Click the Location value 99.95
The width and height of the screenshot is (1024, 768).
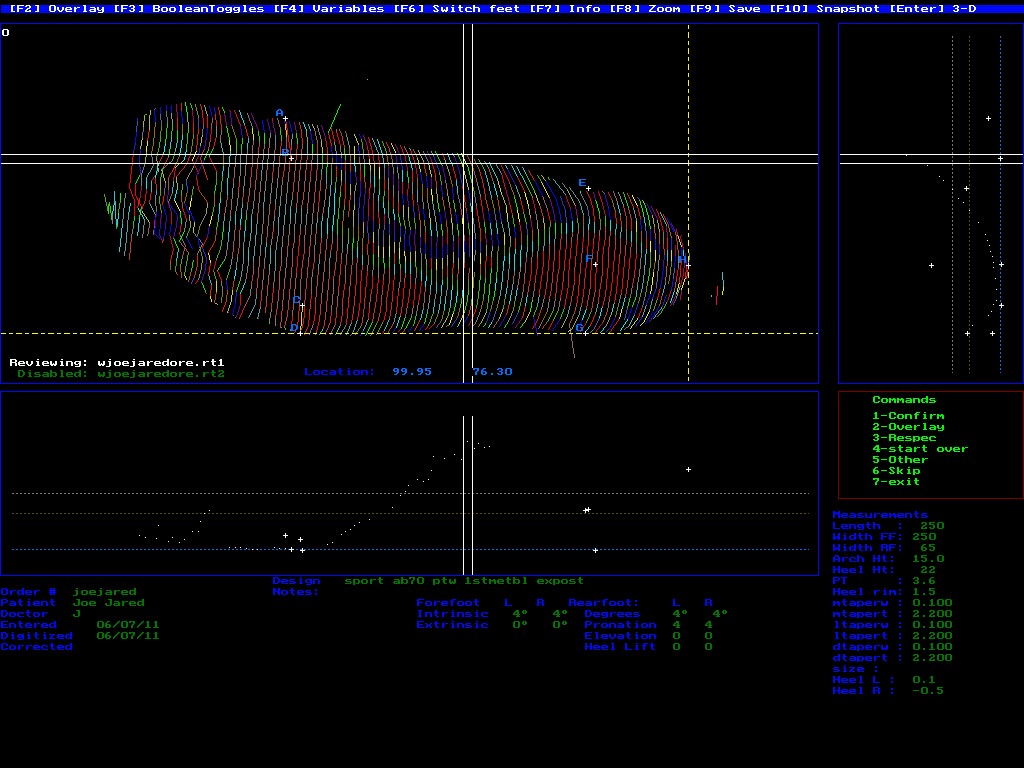(412, 372)
